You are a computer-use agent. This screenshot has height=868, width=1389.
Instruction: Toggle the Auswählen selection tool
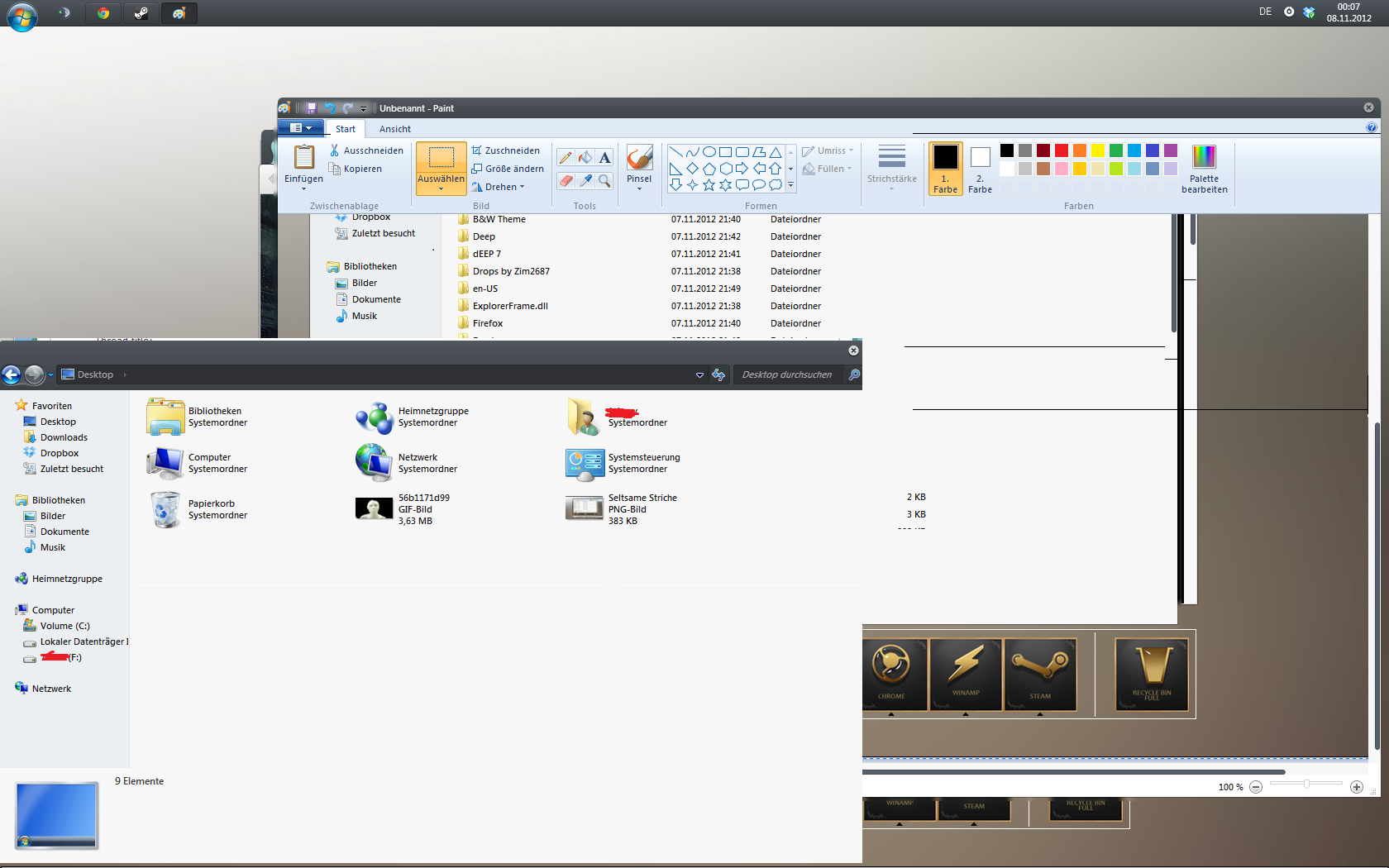[x=441, y=169]
